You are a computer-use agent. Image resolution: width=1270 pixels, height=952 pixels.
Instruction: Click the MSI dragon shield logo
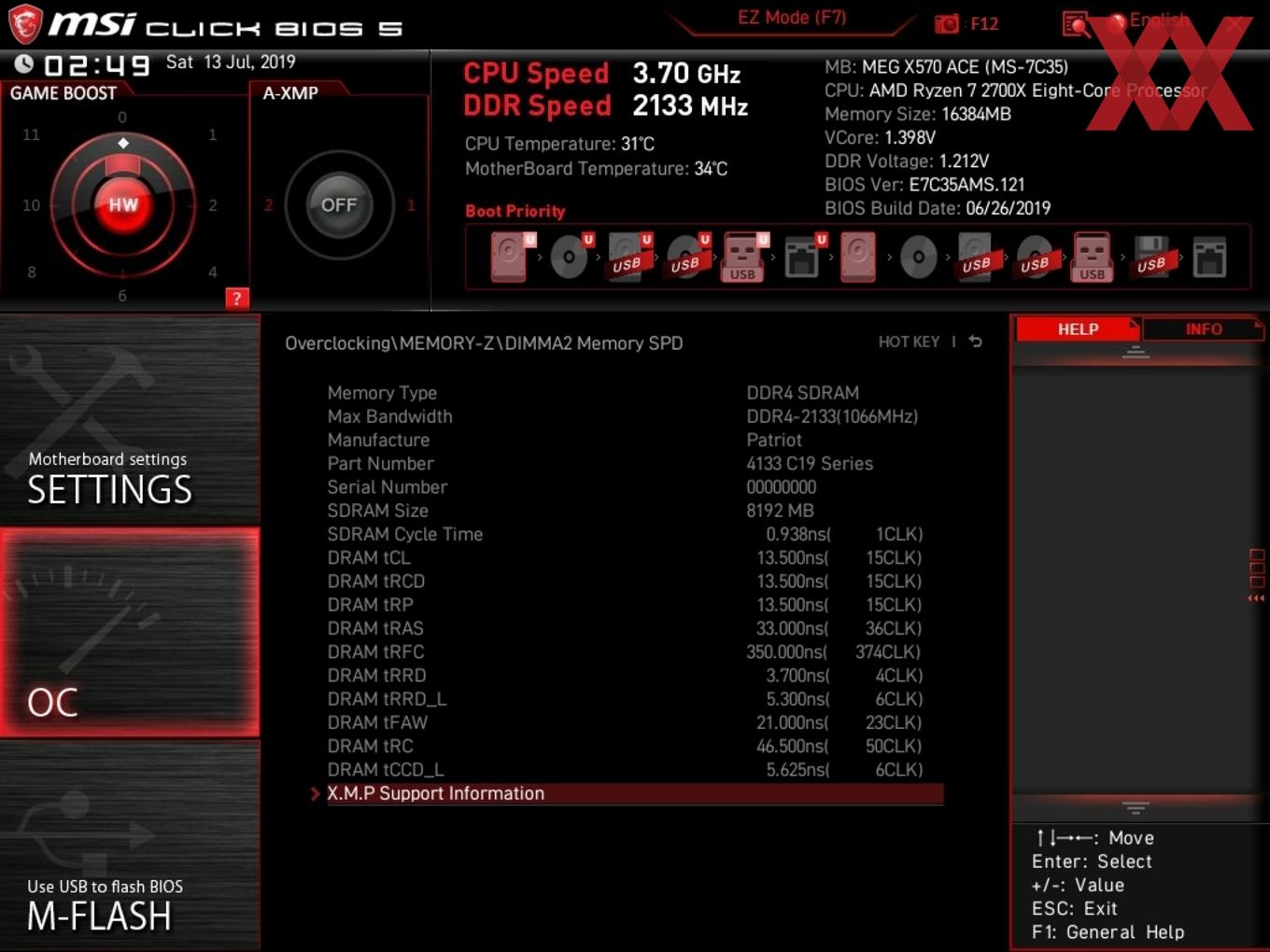pos(25,24)
